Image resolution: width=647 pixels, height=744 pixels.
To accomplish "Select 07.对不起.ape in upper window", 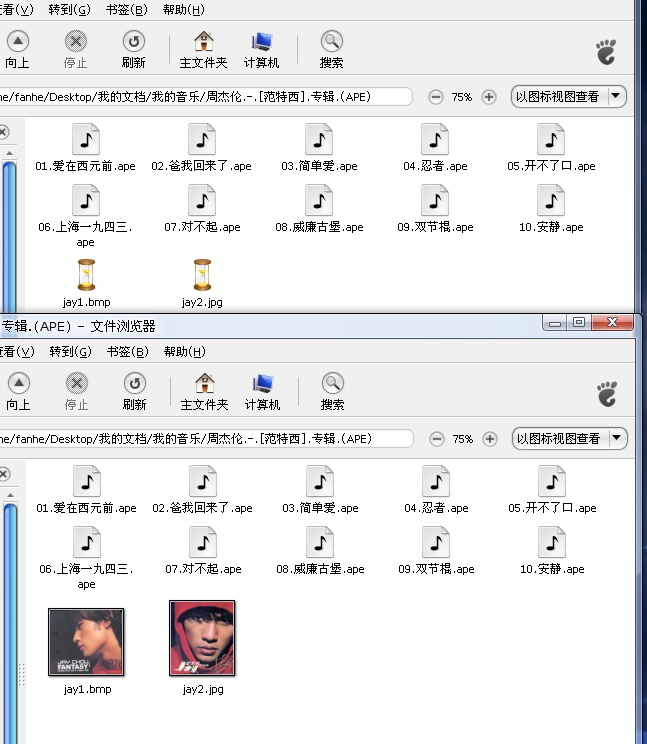I will pyautogui.click(x=202, y=209).
